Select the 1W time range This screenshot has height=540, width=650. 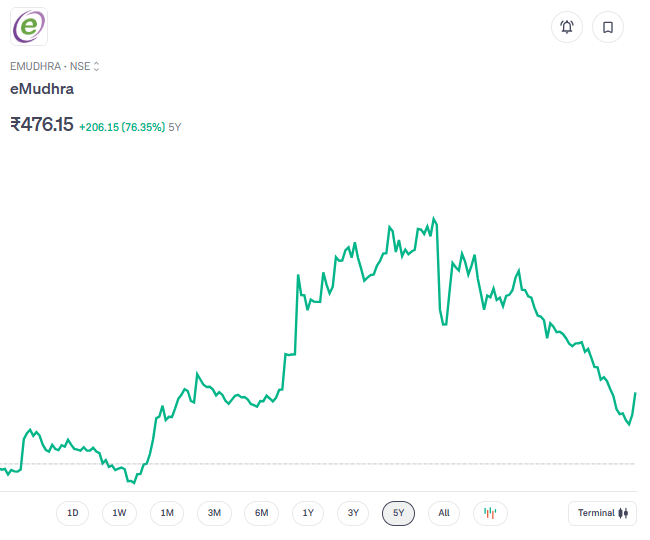(x=119, y=513)
